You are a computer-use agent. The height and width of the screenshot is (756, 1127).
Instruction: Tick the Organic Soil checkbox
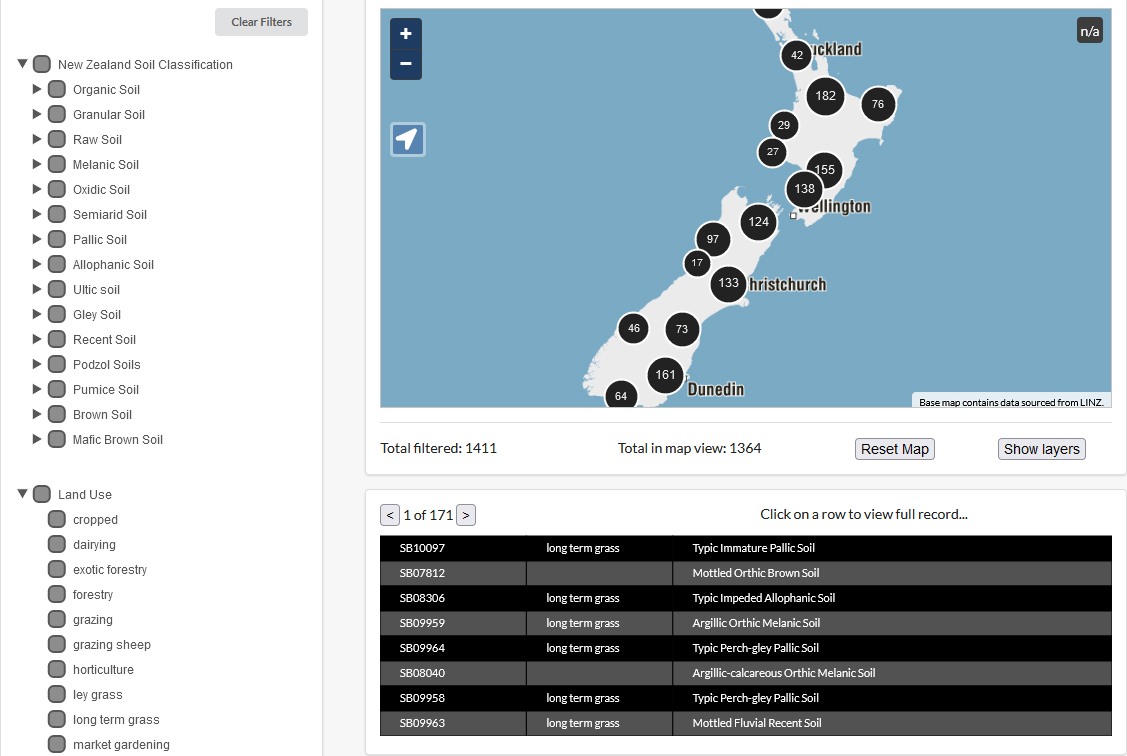57,89
